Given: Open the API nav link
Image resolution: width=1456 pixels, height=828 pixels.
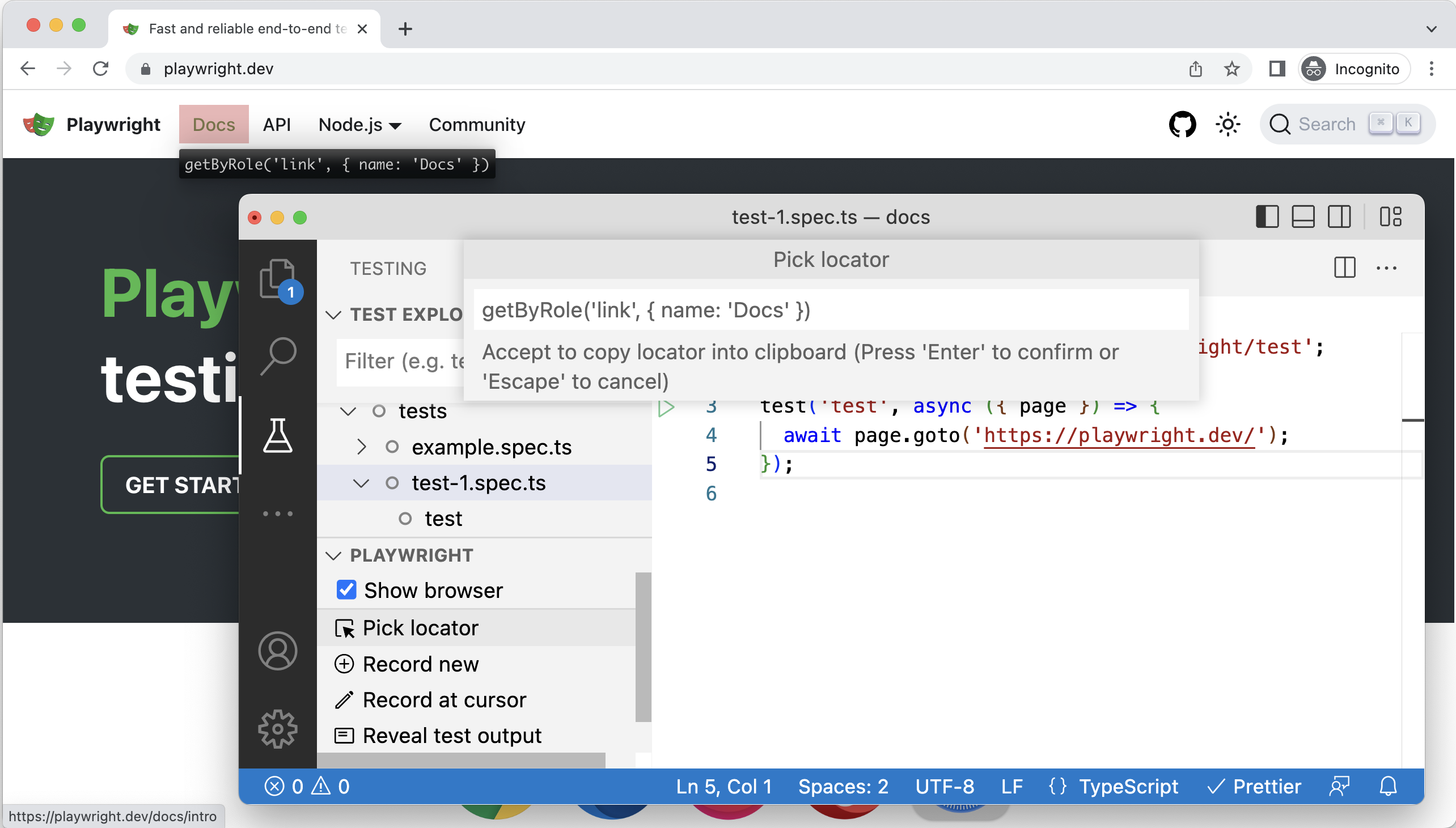Looking at the screenshot, I should pyautogui.click(x=277, y=124).
